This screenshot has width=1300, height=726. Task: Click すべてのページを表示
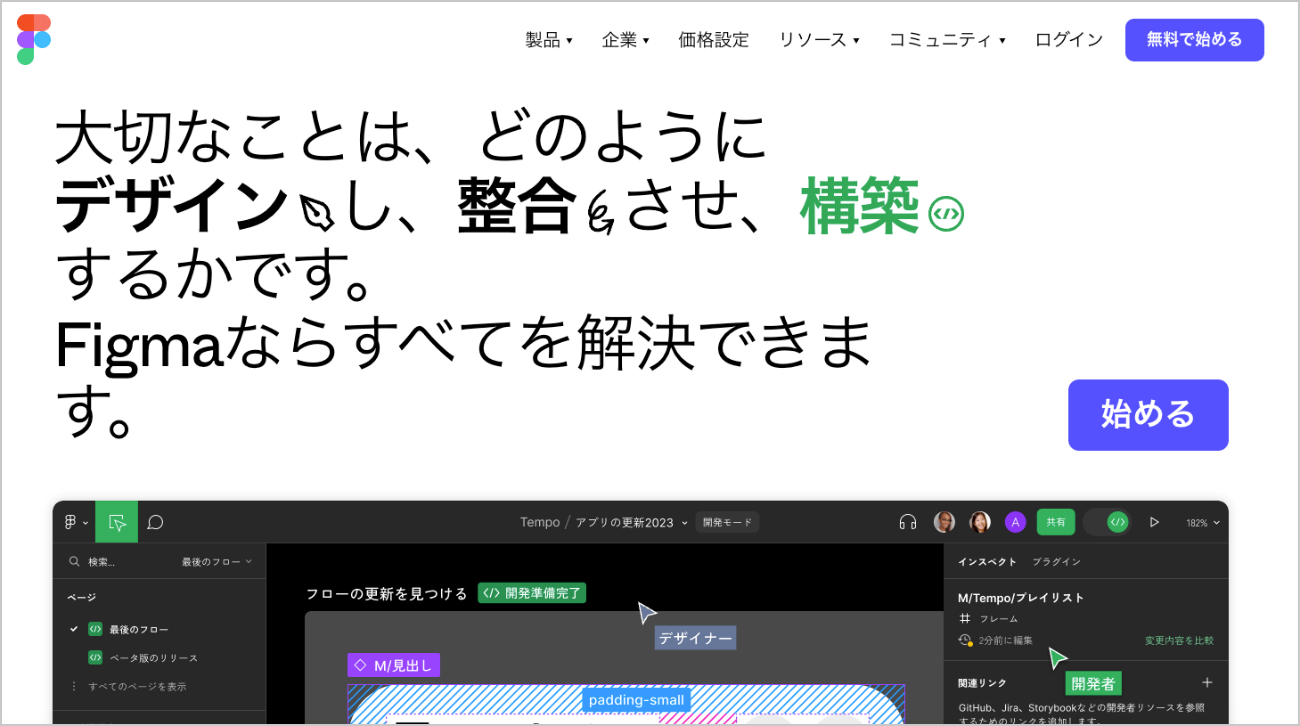[137, 687]
